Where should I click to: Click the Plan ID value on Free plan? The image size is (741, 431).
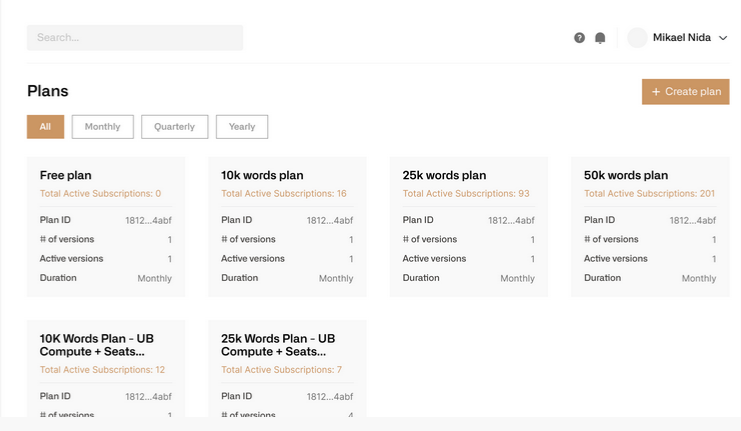coord(148,220)
